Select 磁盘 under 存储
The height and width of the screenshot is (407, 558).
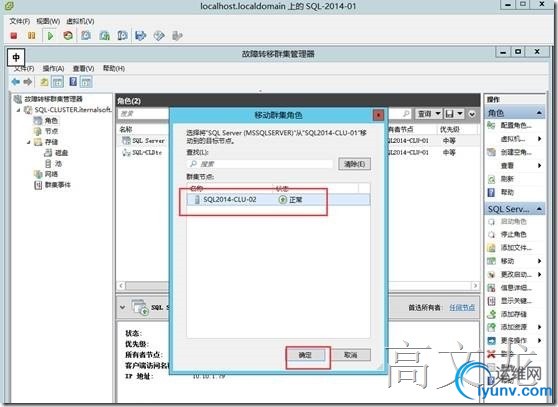61,153
